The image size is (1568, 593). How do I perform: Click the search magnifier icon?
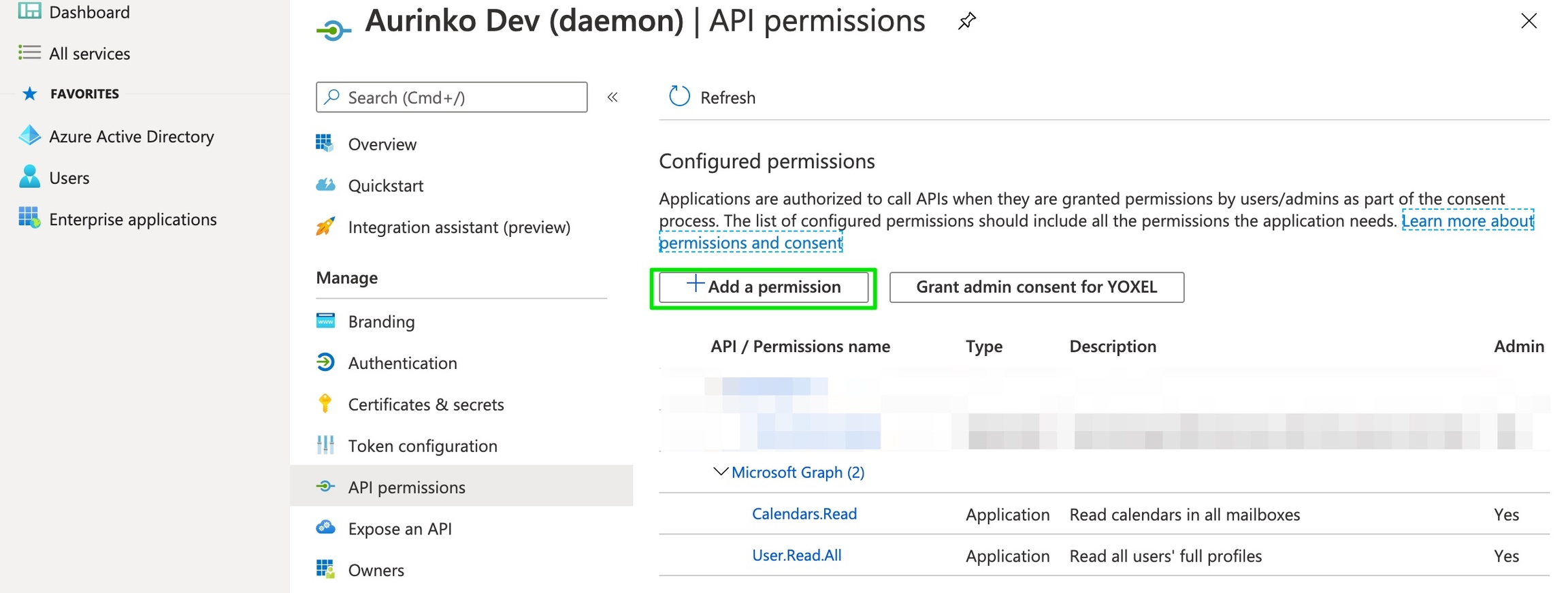(x=332, y=97)
